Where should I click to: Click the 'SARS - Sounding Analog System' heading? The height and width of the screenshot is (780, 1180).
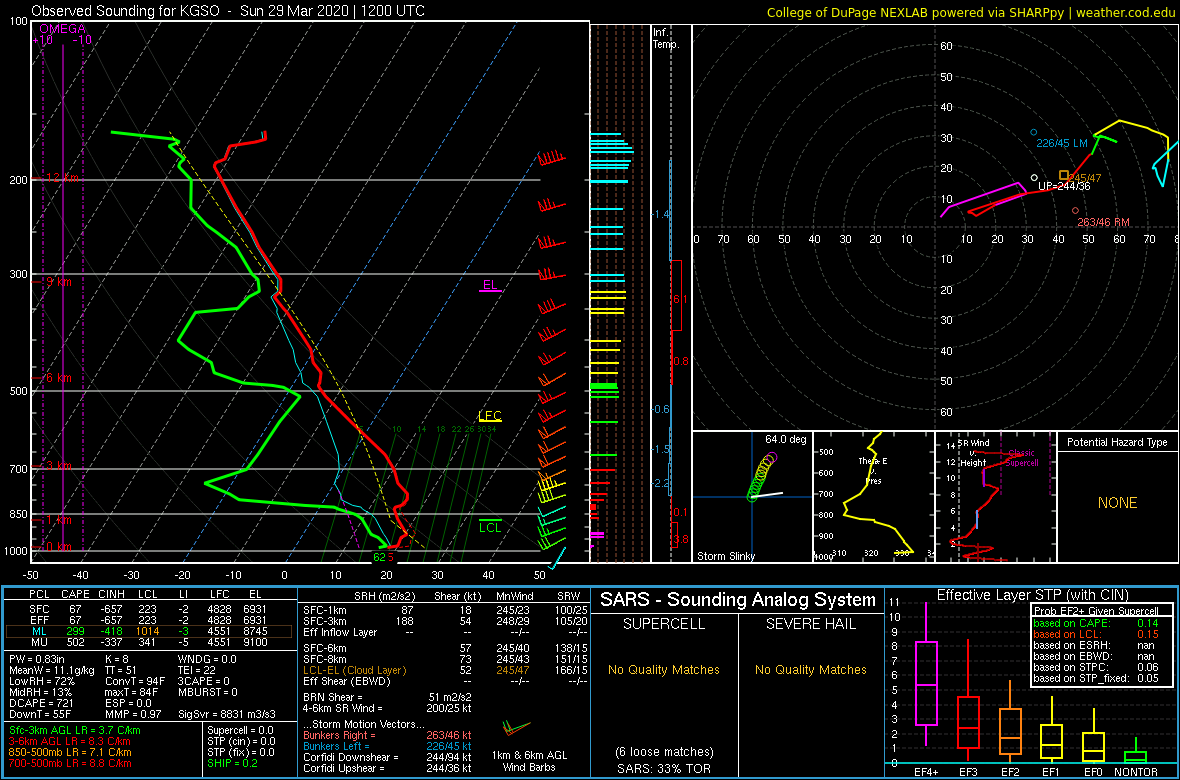coord(738,600)
